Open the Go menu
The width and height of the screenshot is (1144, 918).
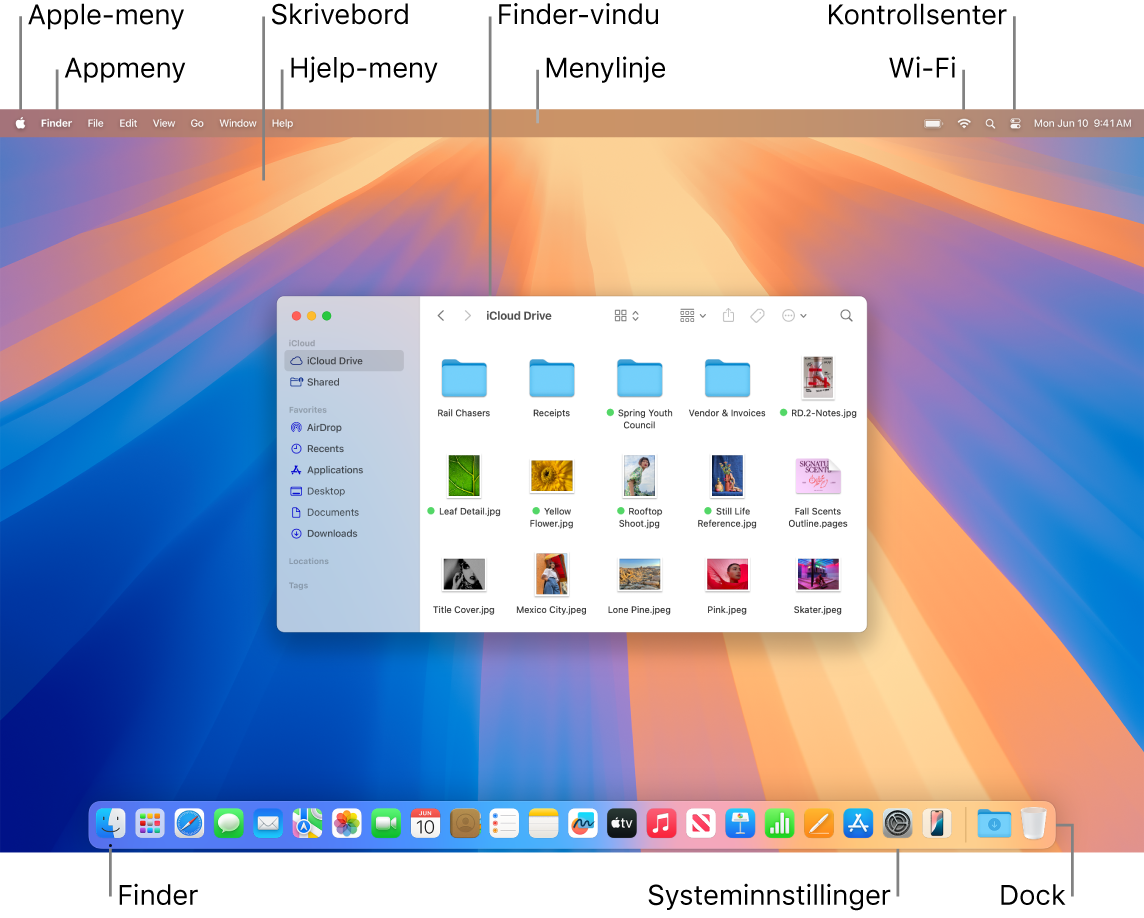coord(197,123)
